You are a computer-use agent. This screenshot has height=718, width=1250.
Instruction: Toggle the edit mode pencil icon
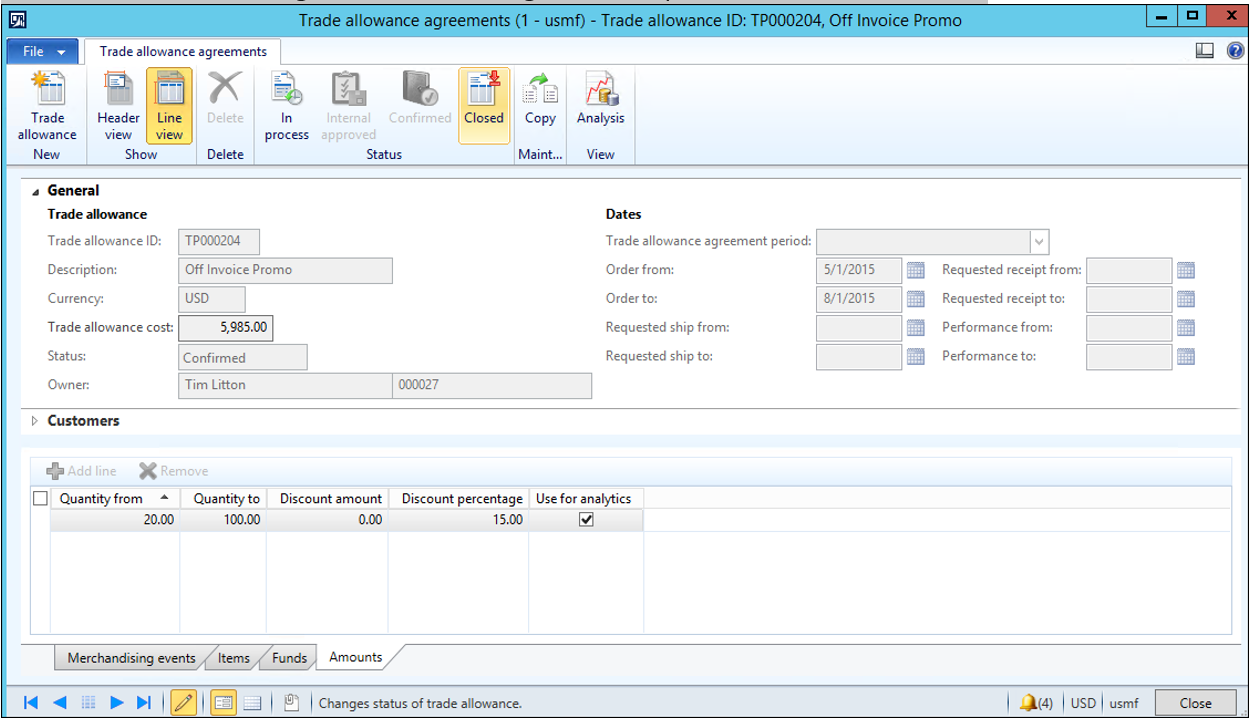(183, 703)
